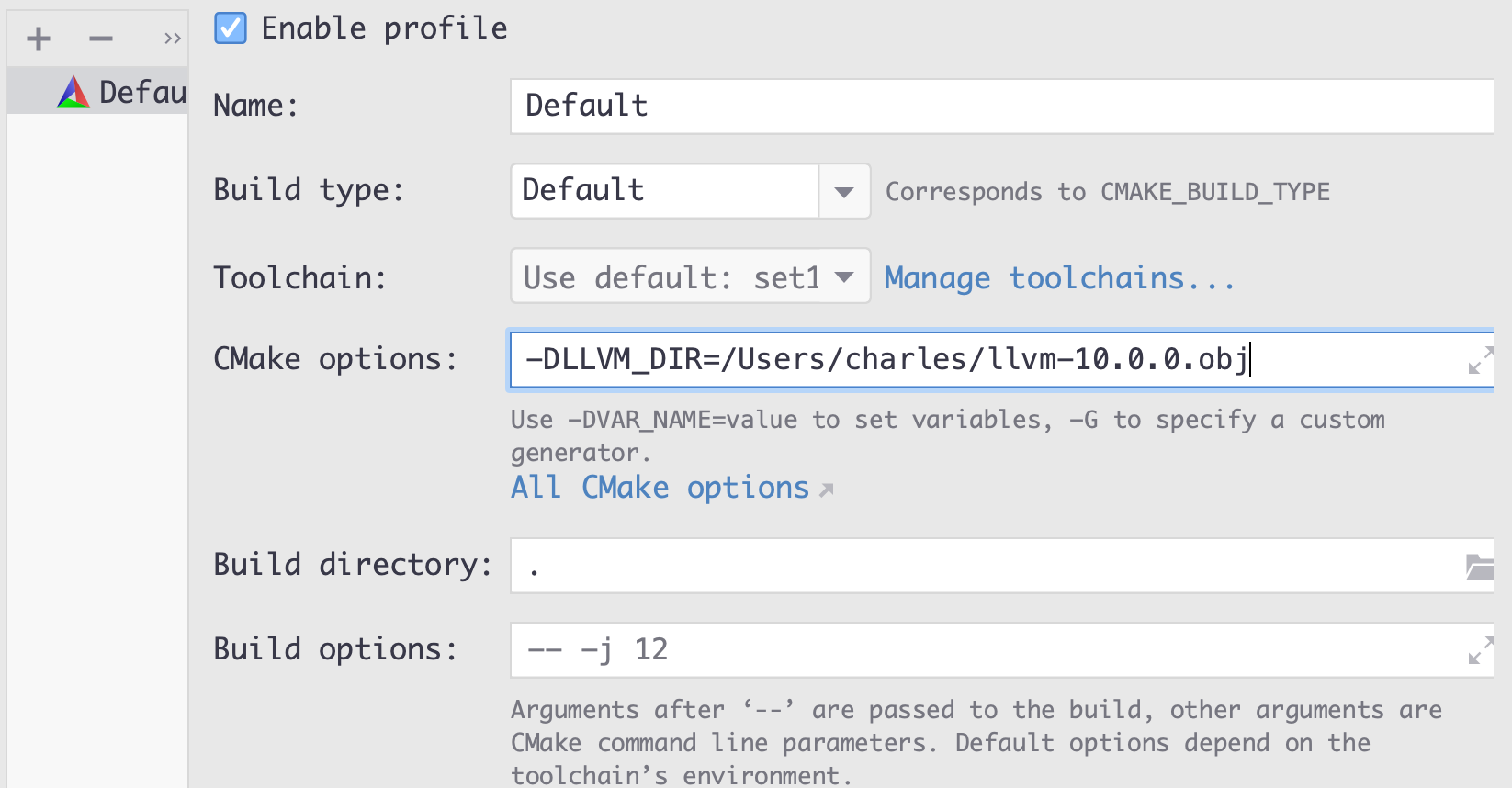Remove the selected CMake profile

tap(101, 39)
